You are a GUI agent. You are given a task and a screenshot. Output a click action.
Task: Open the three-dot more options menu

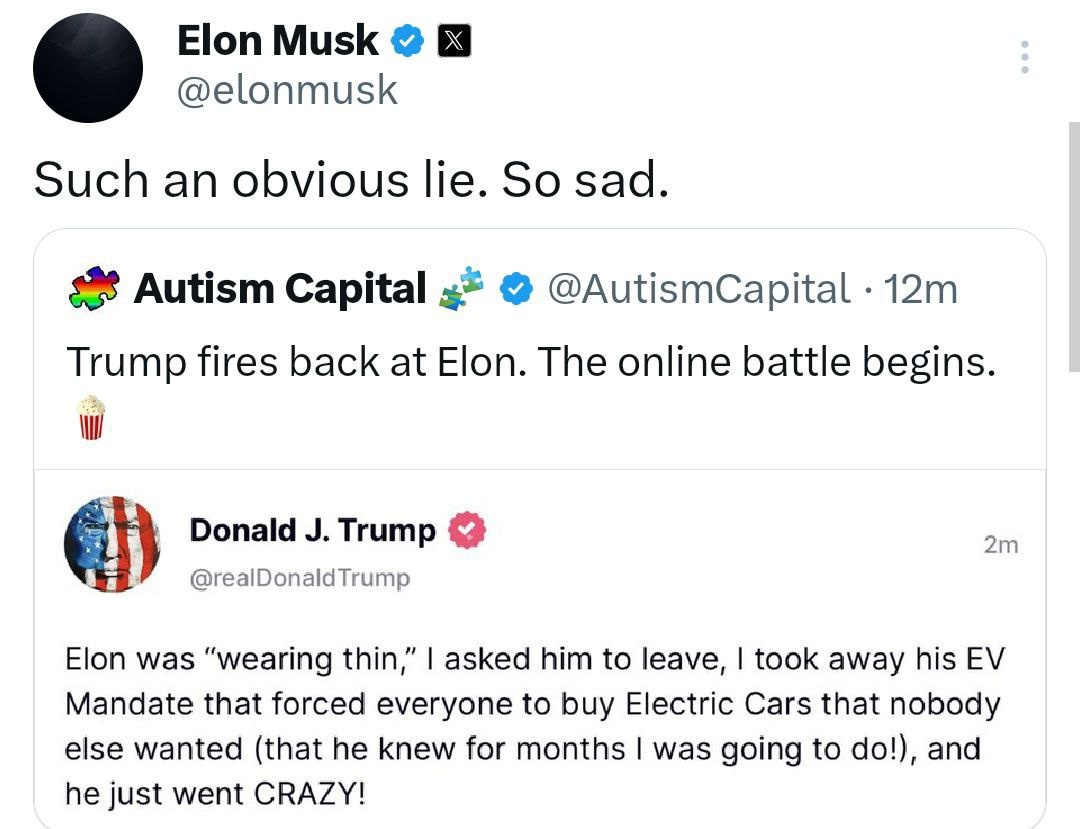click(x=1024, y=58)
